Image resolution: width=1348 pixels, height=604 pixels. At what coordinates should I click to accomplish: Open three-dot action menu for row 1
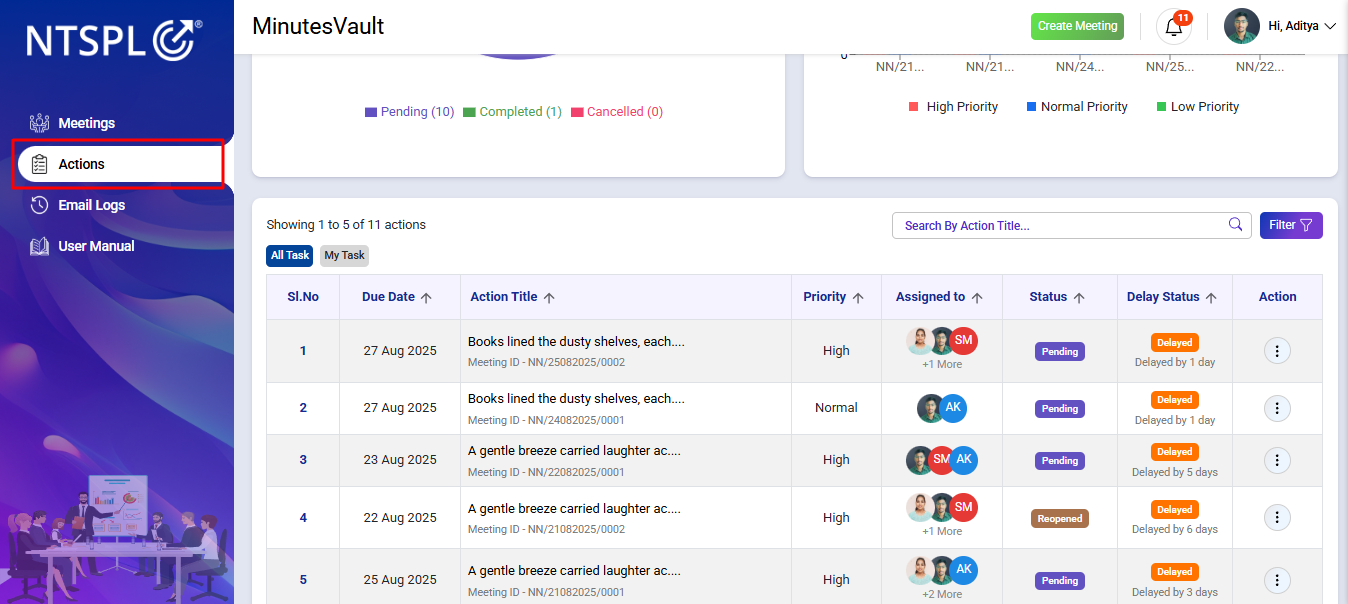(1277, 351)
